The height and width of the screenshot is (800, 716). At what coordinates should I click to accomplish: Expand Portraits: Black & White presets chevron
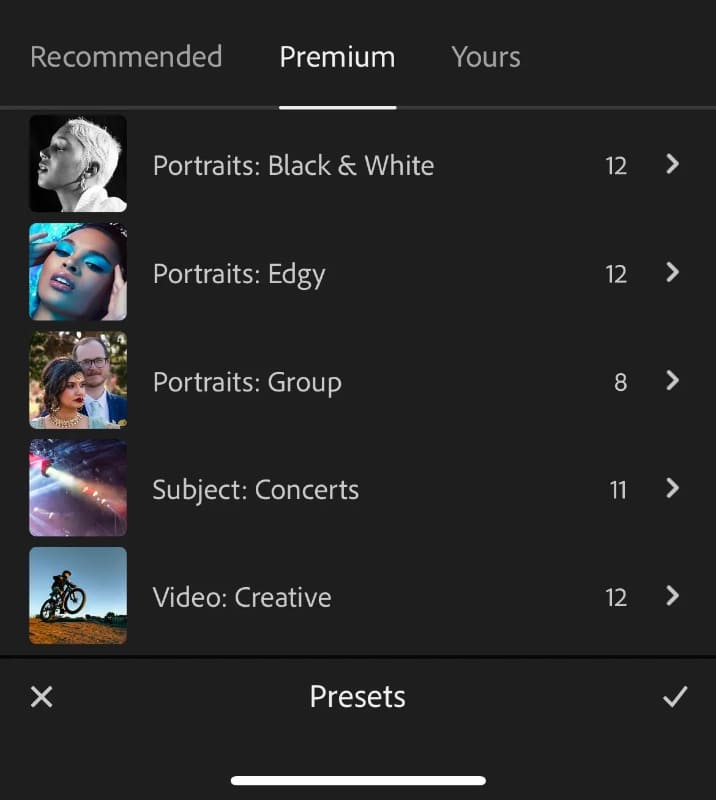pyautogui.click(x=673, y=164)
